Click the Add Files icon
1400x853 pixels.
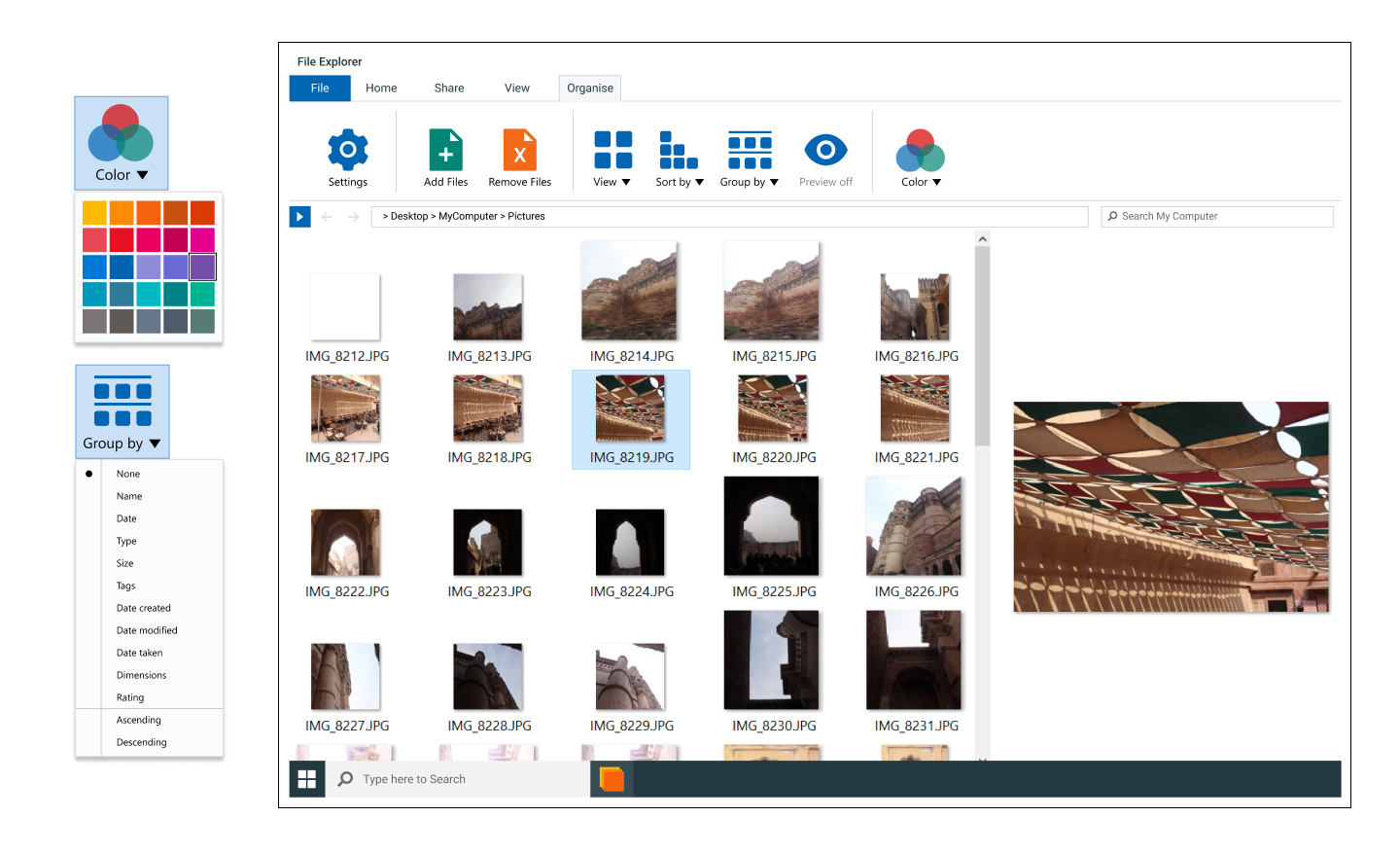coord(445,150)
